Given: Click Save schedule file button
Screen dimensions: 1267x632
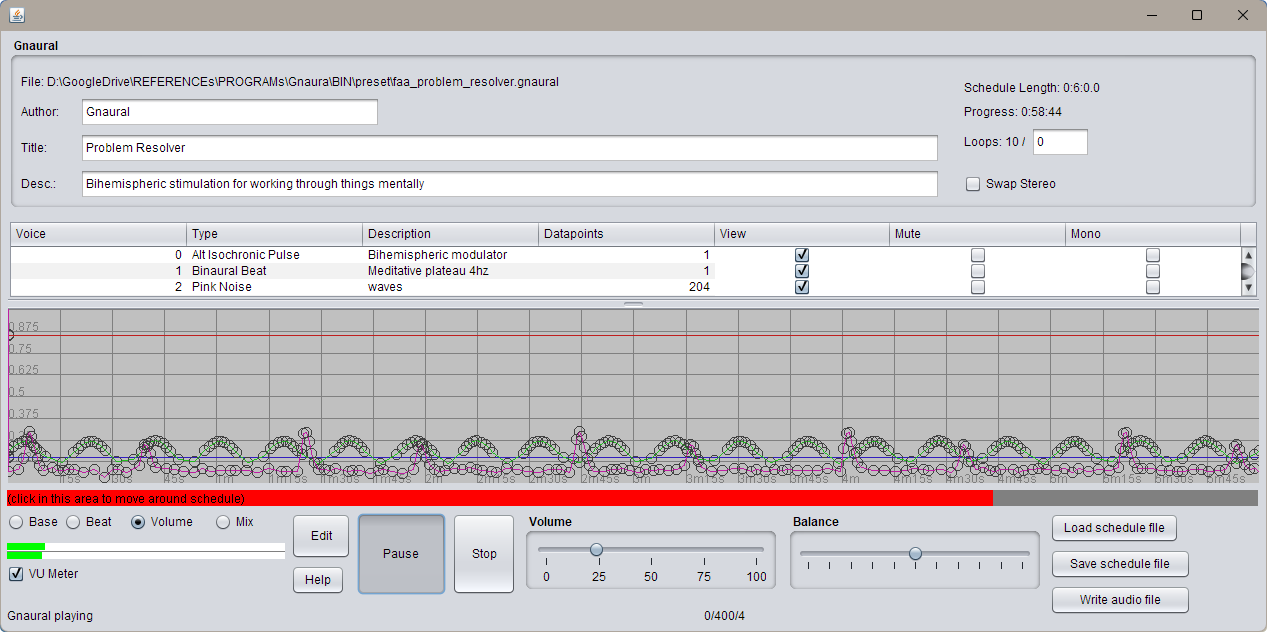Looking at the screenshot, I should [x=1120, y=564].
